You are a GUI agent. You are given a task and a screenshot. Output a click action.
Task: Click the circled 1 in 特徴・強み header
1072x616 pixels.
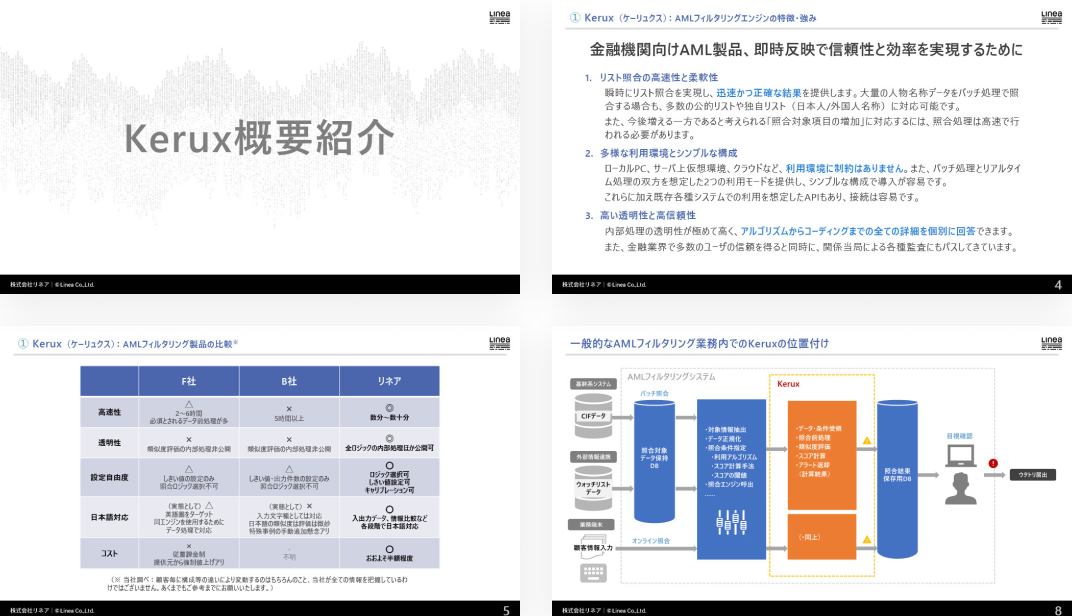click(x=575, y=18)
